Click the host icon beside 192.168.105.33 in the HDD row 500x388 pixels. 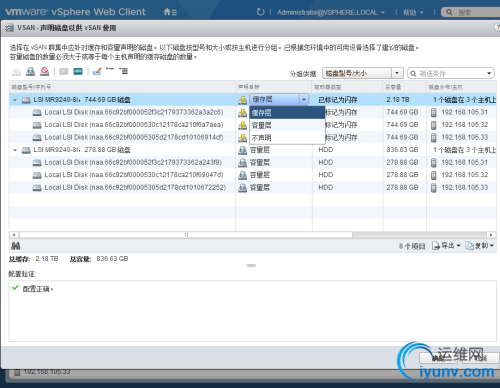[434, 188]
